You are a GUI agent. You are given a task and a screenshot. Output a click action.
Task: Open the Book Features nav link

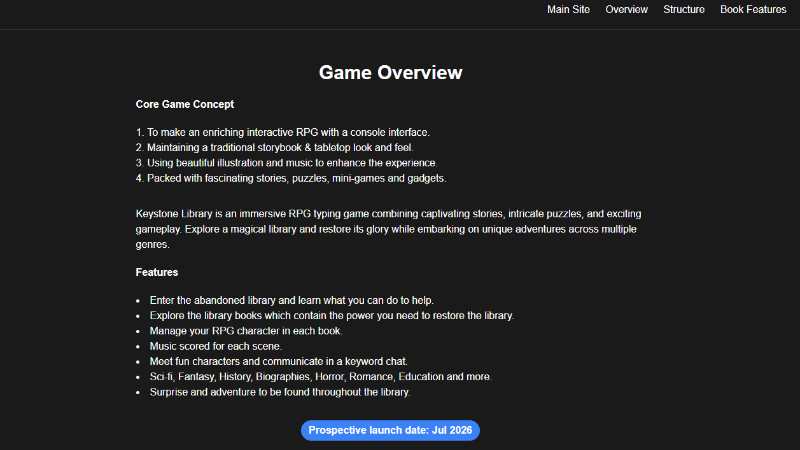pyautogui.click(x=753, y=10)
